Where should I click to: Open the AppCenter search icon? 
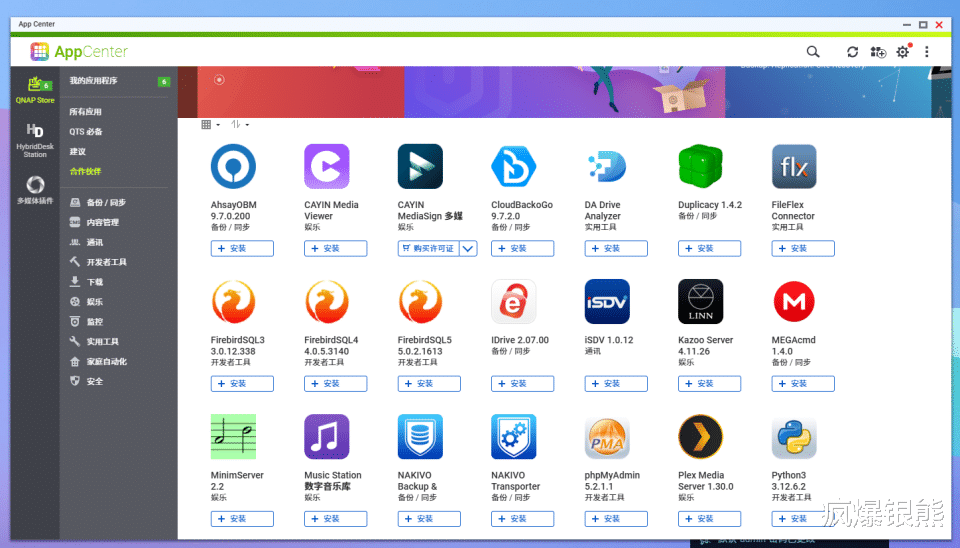[812, 52]
